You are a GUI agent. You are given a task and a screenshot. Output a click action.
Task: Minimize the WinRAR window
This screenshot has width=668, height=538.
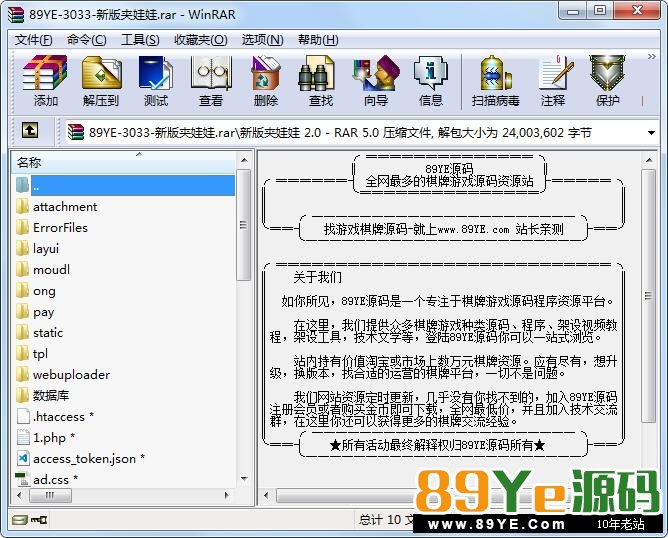coord(573,11)
